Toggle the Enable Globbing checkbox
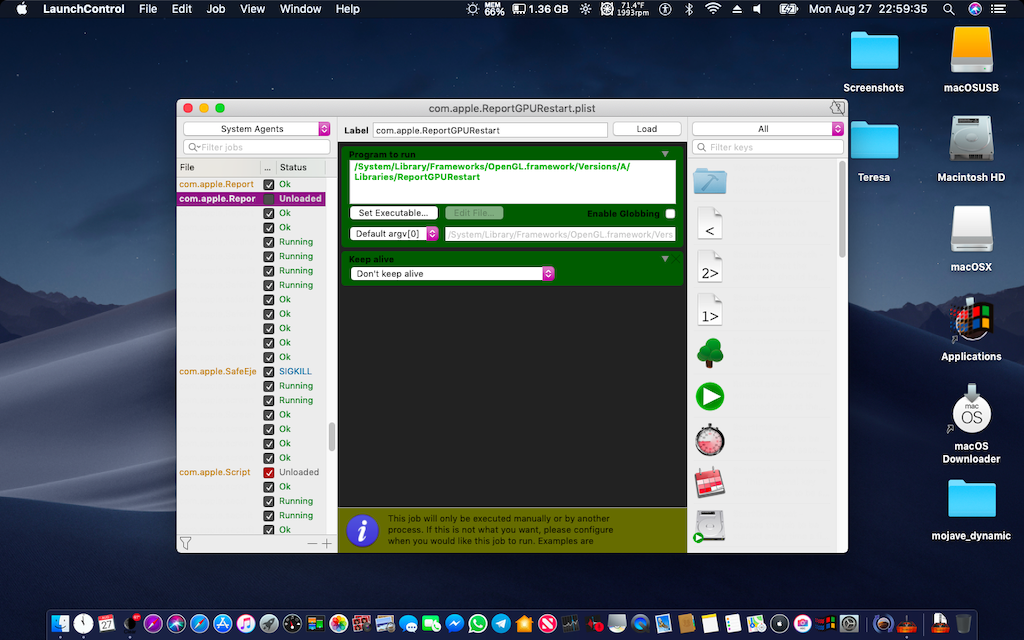1024x640 pixels. [670, 214]
